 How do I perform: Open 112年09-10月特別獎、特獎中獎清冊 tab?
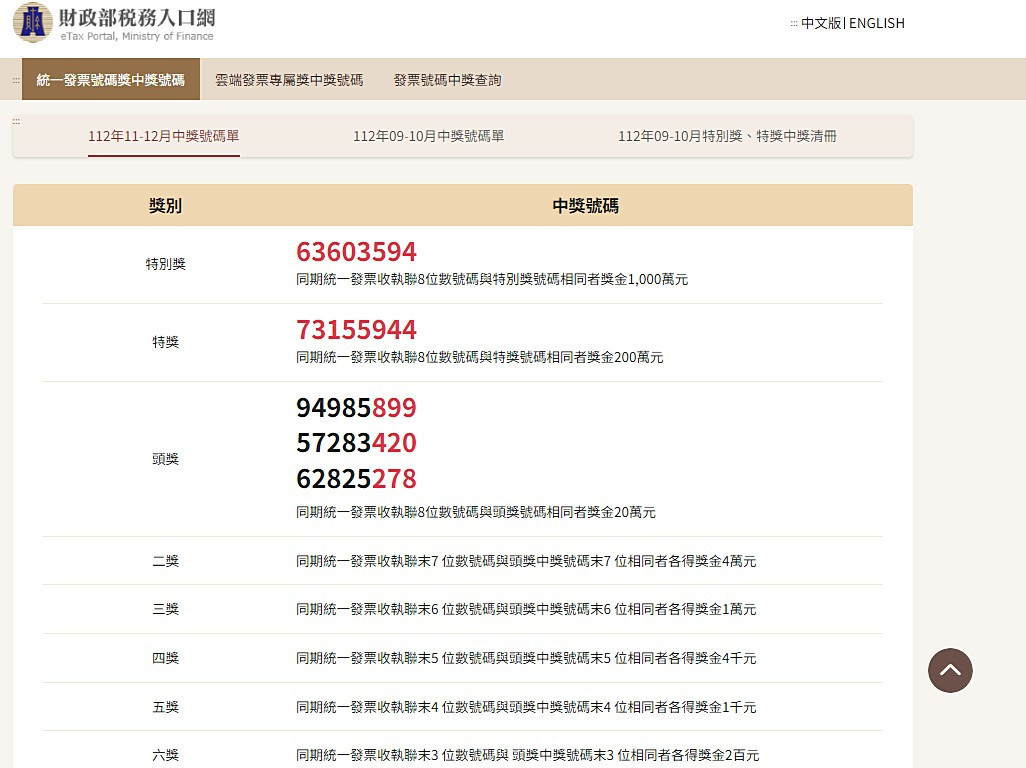point(728,136)
